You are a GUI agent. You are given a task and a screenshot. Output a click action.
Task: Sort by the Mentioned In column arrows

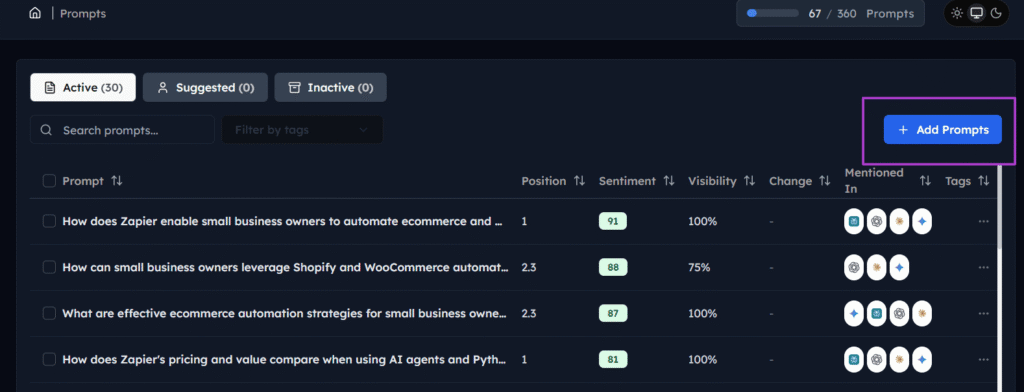click(x=925, y=181)
